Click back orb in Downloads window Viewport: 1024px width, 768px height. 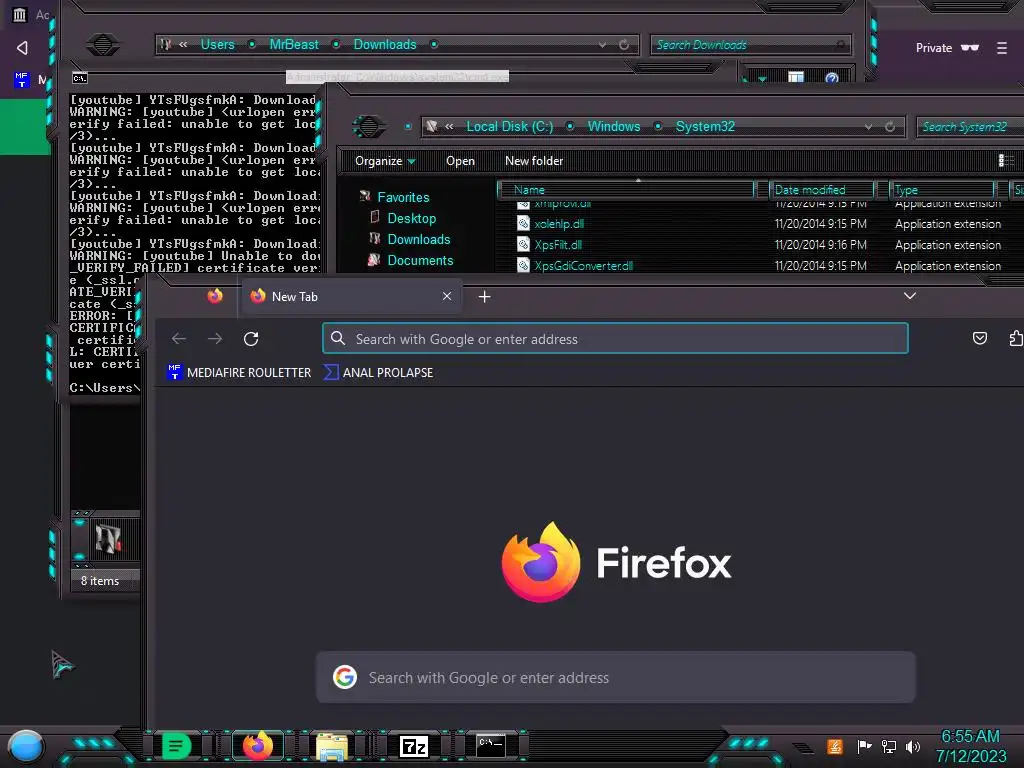[103, 44]
